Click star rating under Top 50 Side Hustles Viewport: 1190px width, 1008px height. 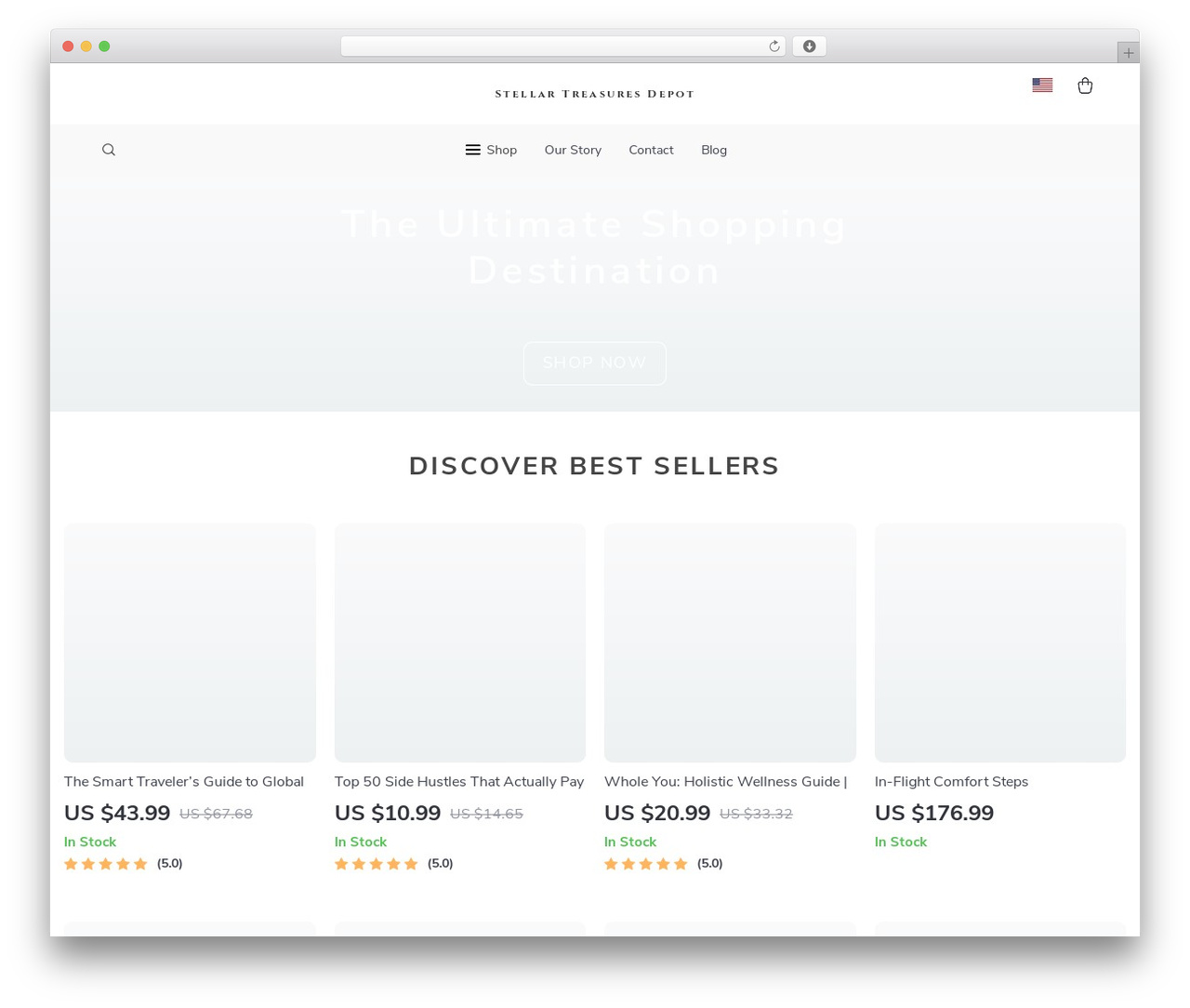(377, 864)
